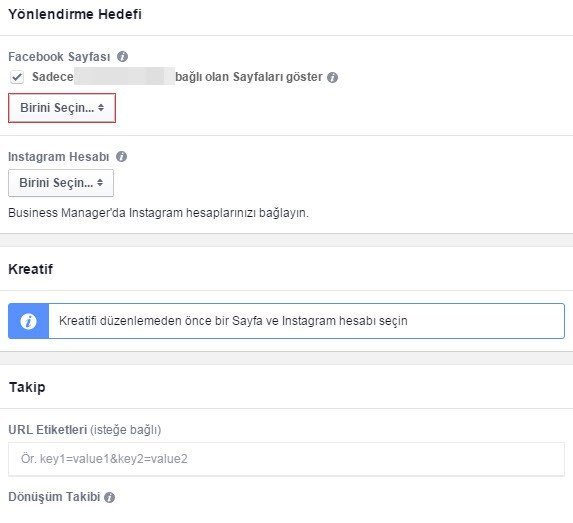Click the info icon beside Facebook Sayfası

pyautogui.click(x=122, y=57)
